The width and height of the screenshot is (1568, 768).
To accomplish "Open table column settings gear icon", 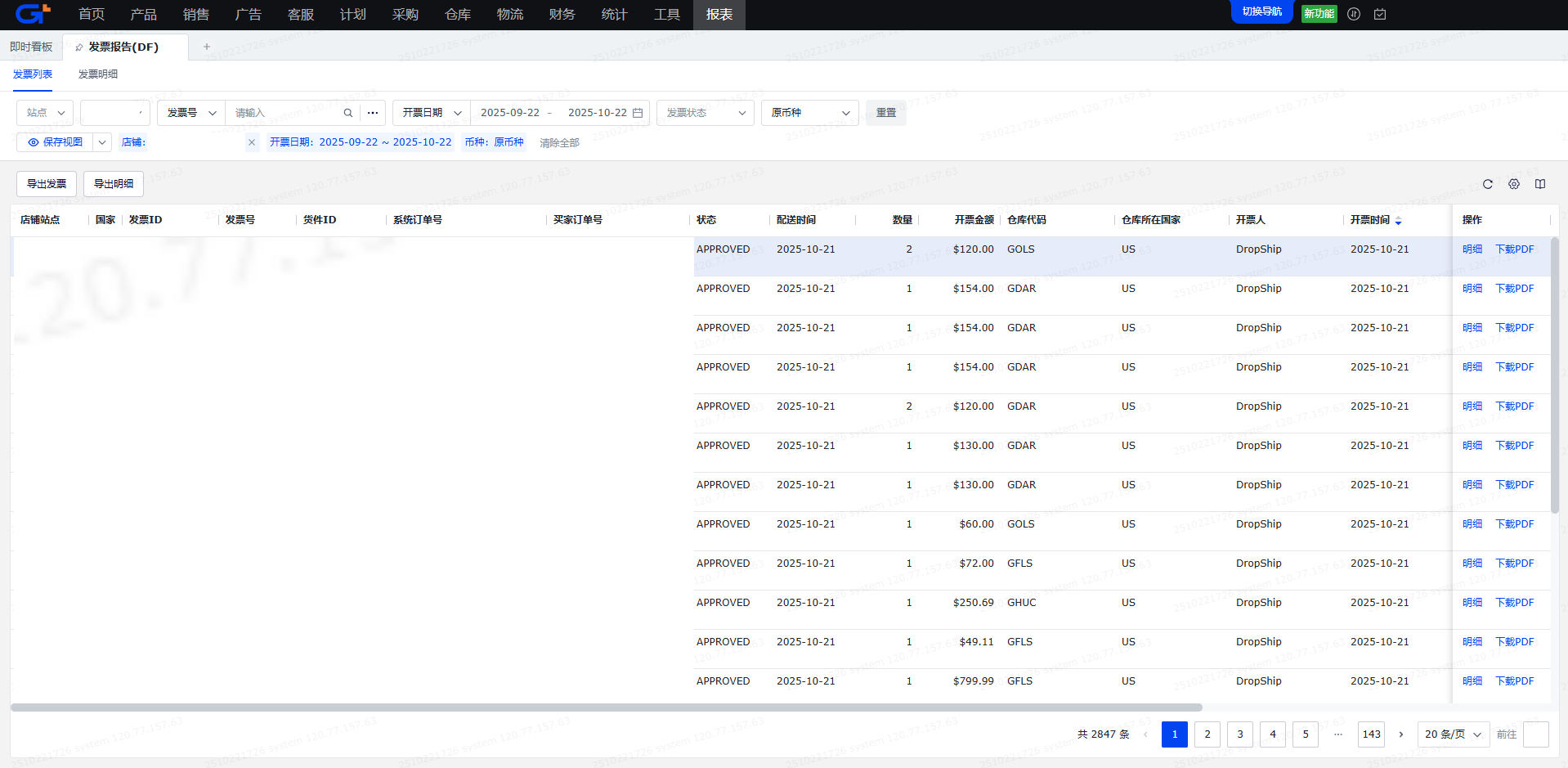I will [1513, 184].
